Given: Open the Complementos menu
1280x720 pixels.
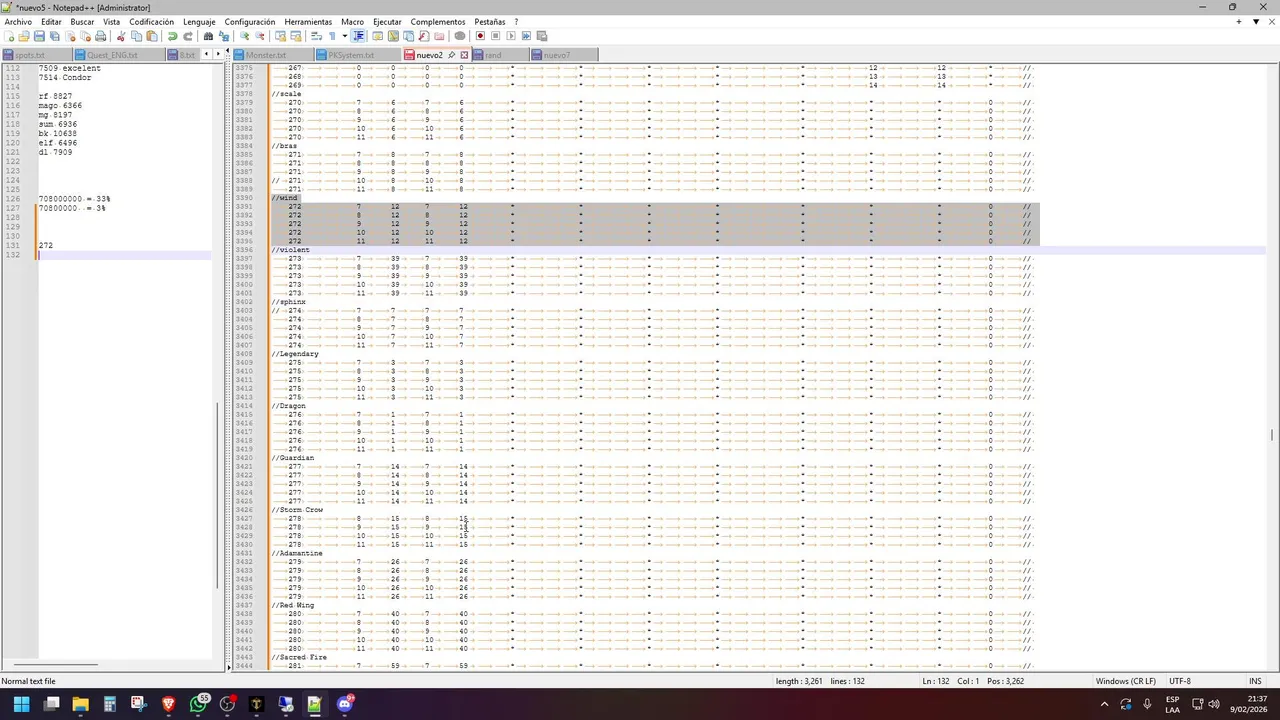Looking at the screenshot, I should point(437,21).
